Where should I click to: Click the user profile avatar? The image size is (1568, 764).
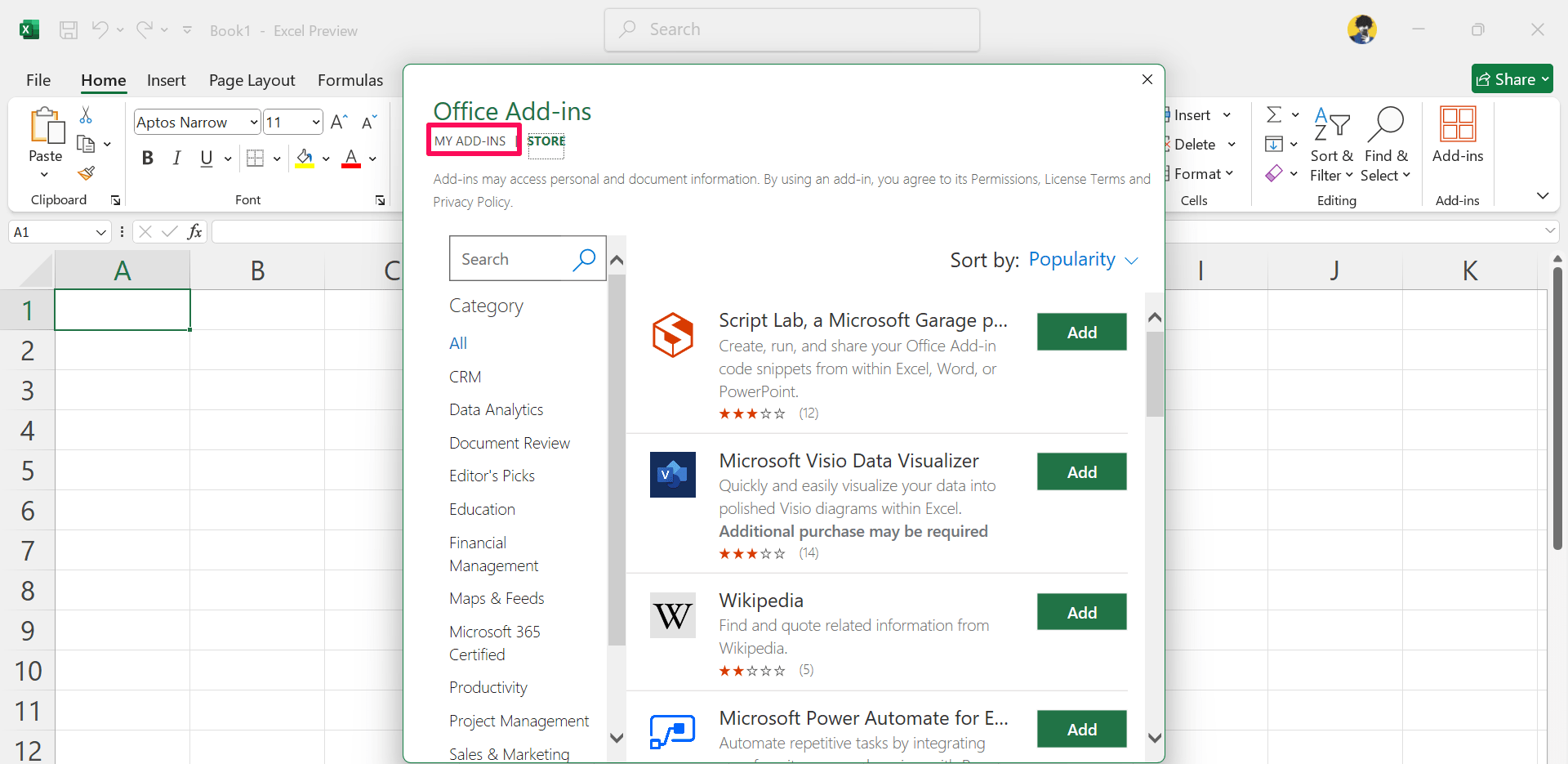pyautogui.click(x=1362, y=30)
